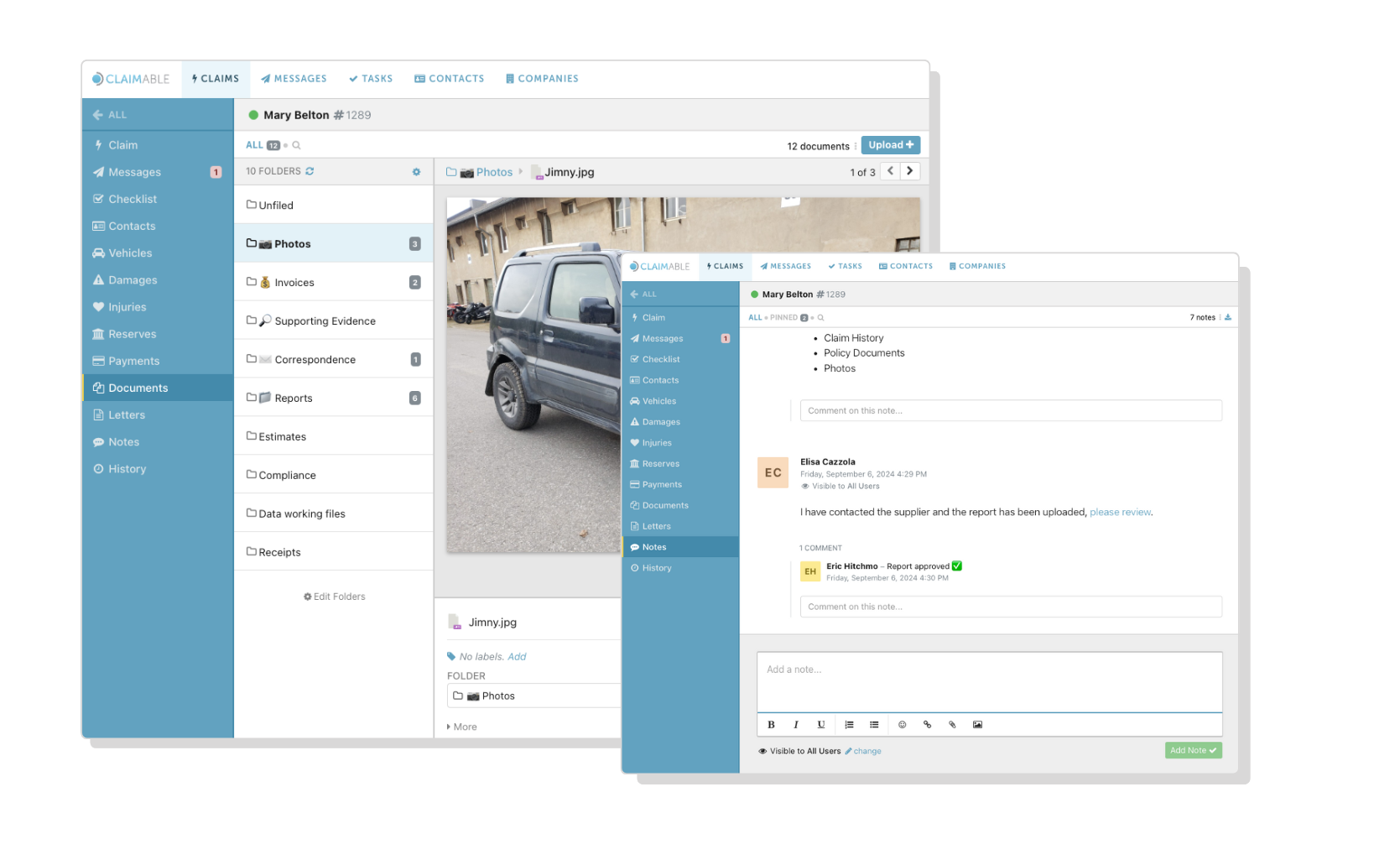Click the search magnifier in documents window
Viewport: 1400px width, 865px height.
click(x=296, y=145)
